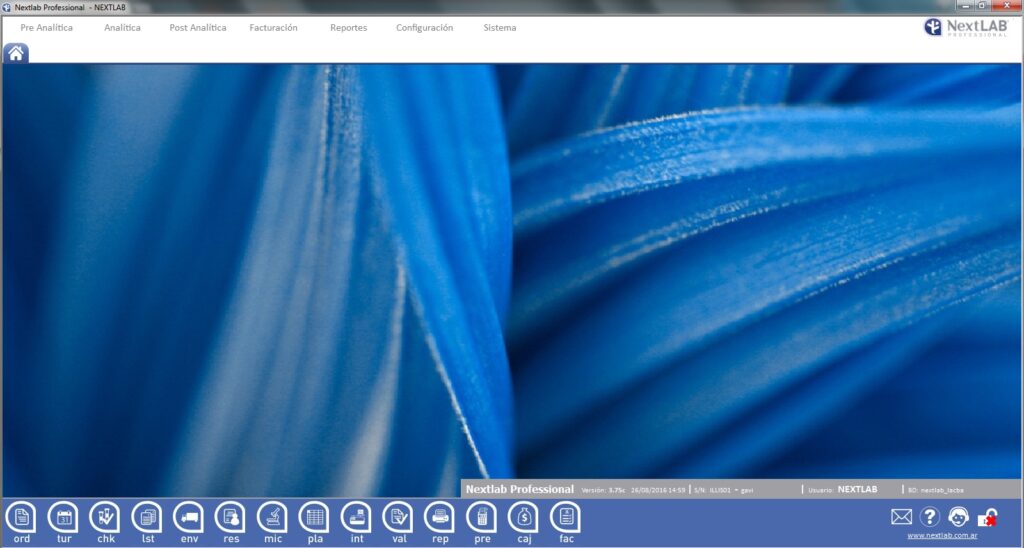The image size is (1024, 548).
Task: Go to the Home tab icon
Action: 16,54
